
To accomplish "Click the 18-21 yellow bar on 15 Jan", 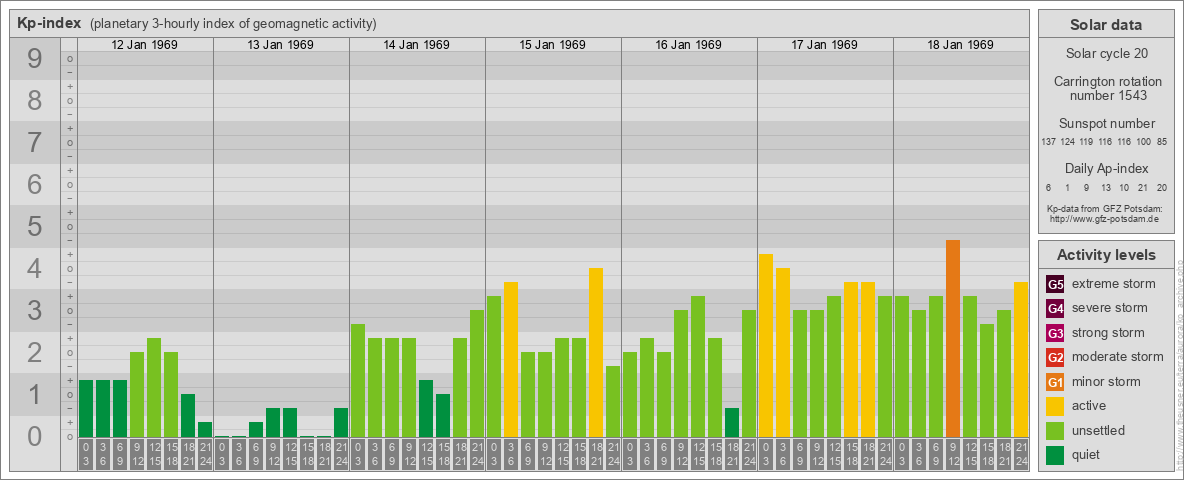I will 596,352.
